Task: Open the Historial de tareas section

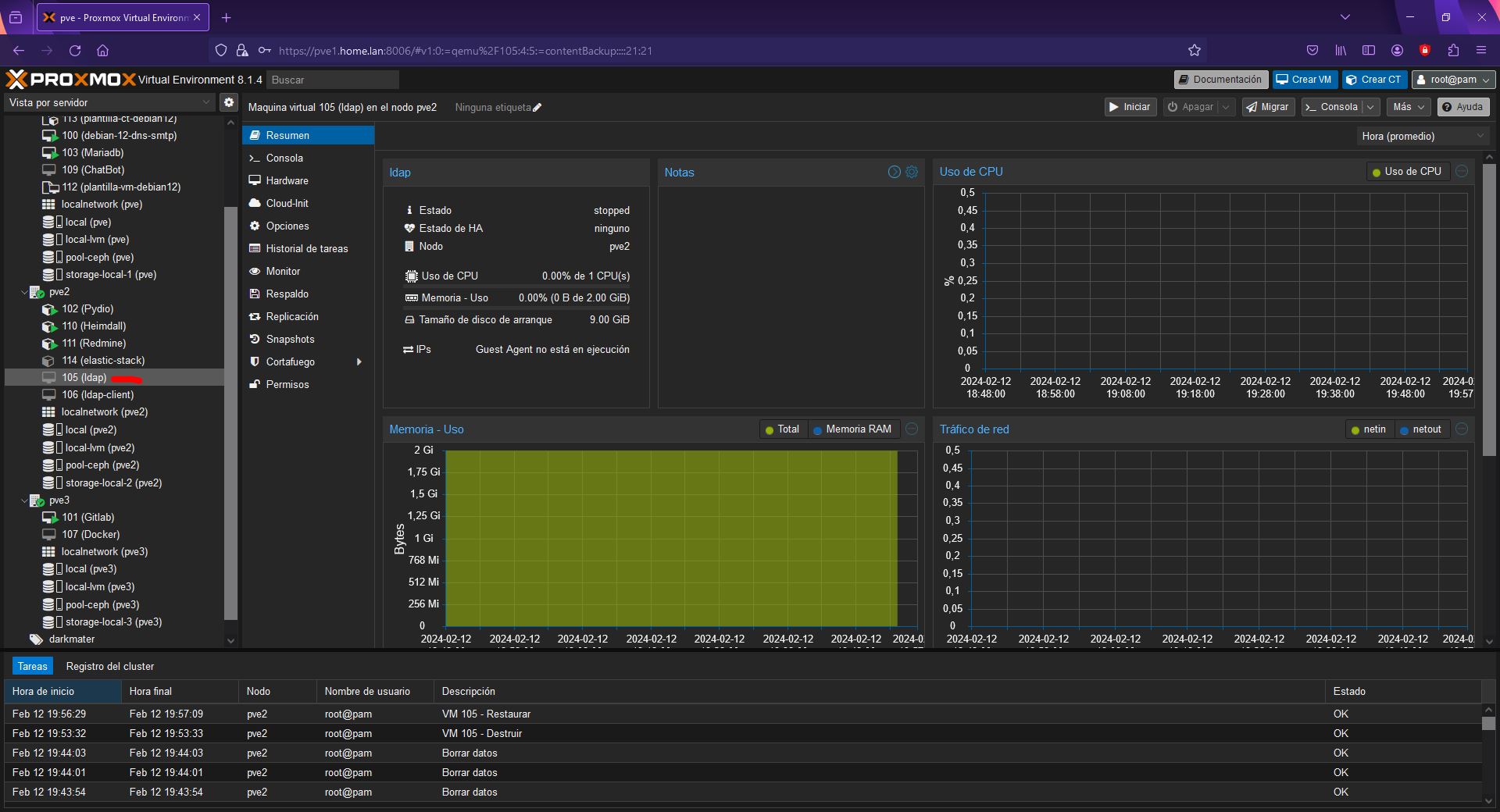Action: pyautogui.click(x=308, y=248)
